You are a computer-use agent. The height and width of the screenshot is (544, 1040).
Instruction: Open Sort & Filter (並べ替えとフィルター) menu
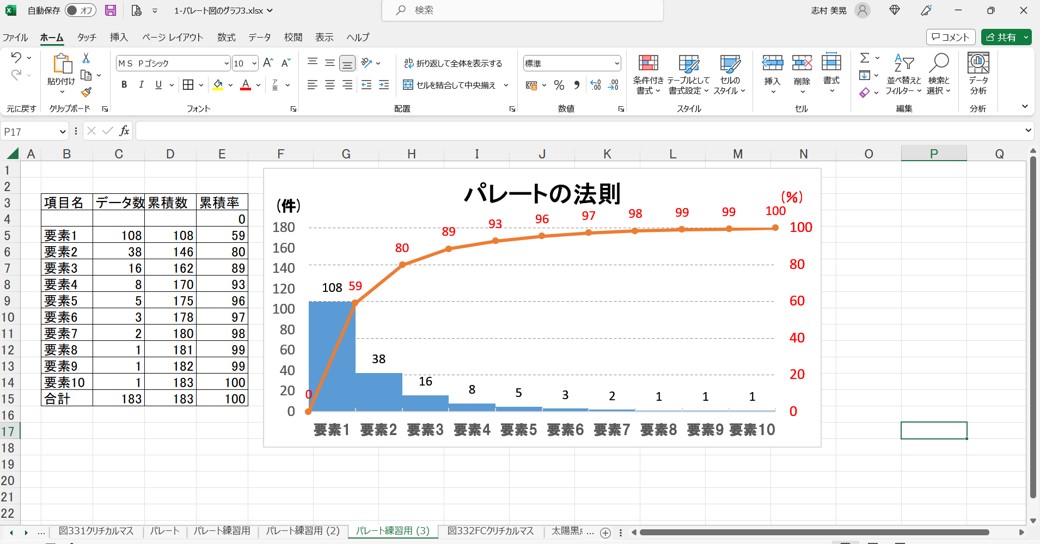coord(904,74)
